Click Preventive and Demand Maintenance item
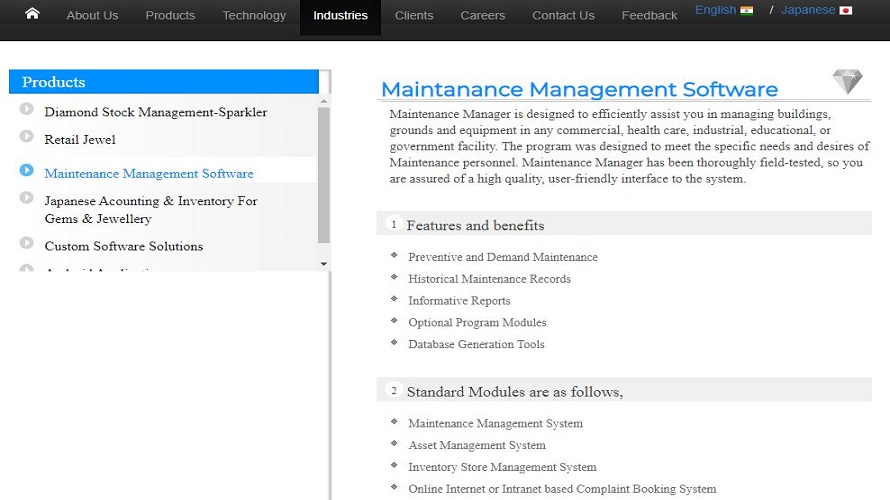 click(503, 257)
